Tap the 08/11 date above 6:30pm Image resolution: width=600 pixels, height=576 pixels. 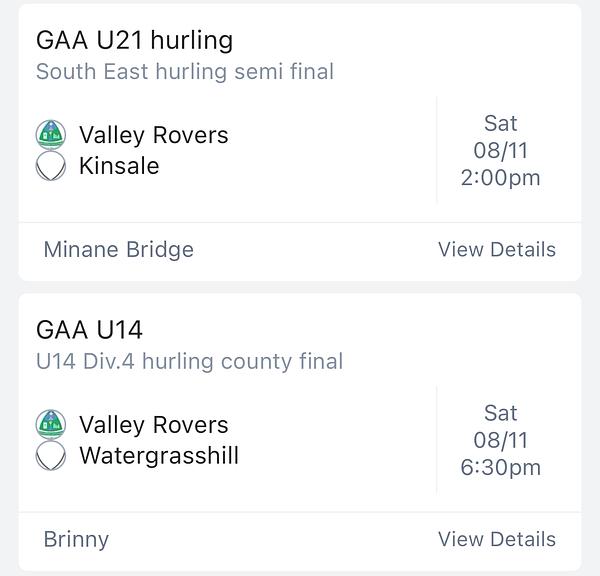click(x=500, y=440)
